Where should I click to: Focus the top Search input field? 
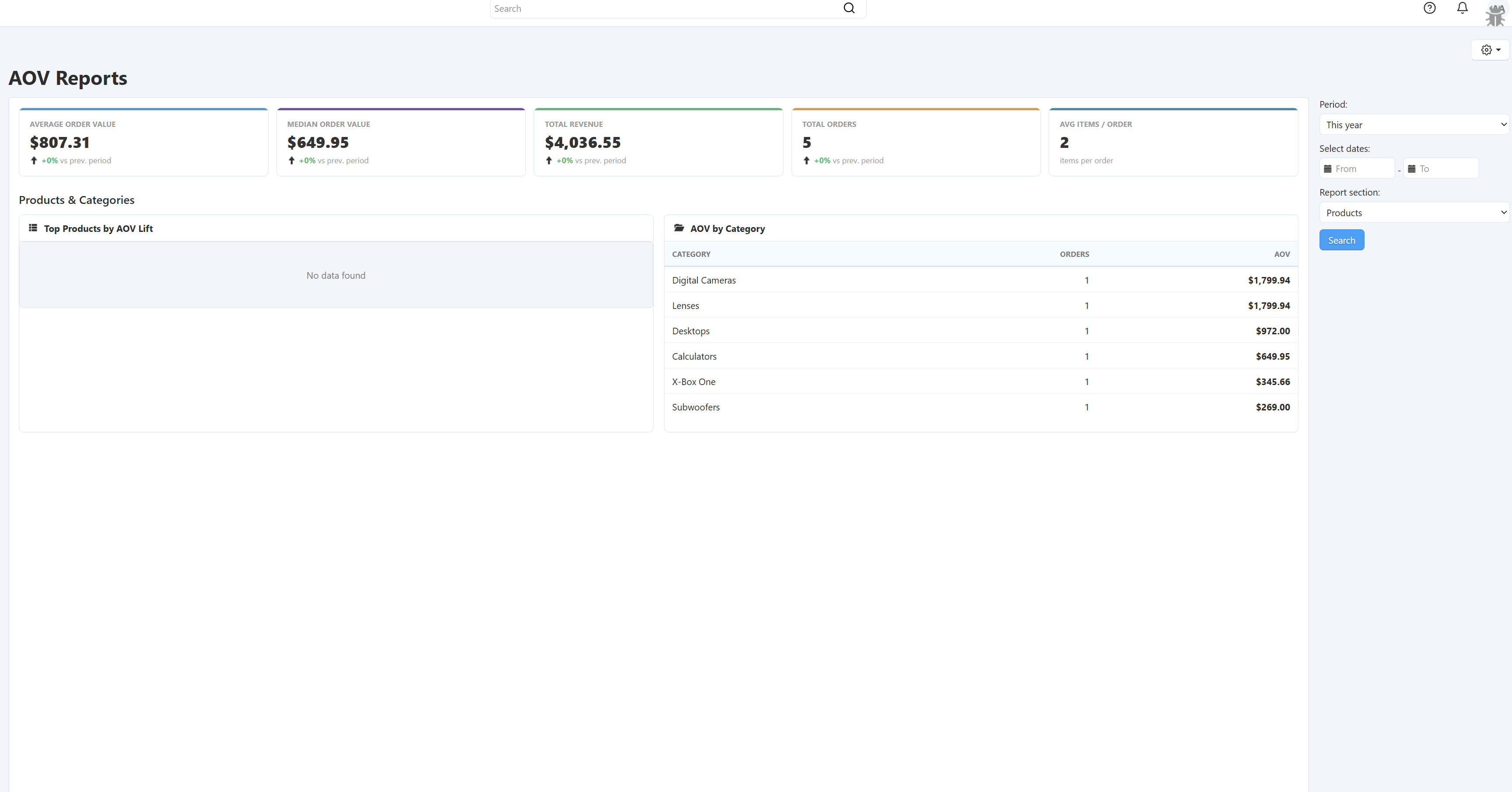(663, 9)
